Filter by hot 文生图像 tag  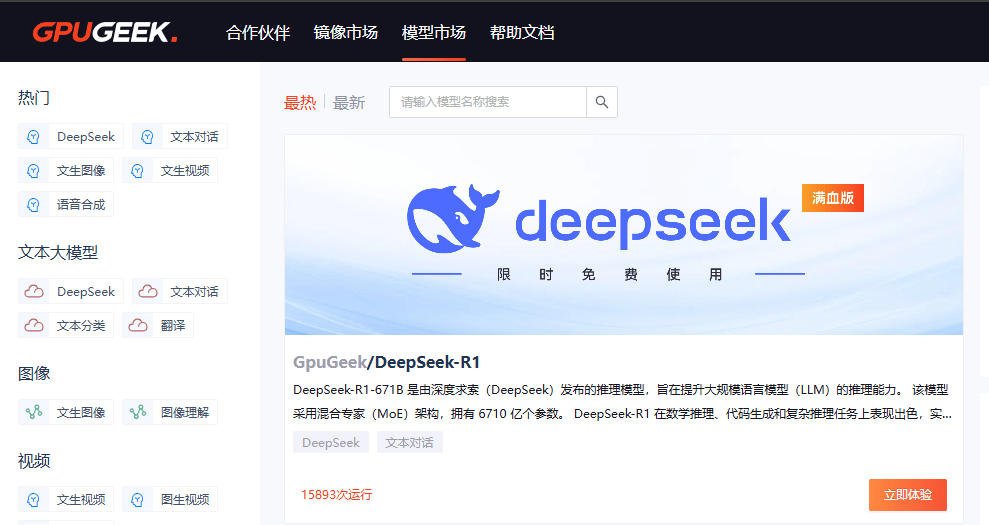(x=66, y=170)
